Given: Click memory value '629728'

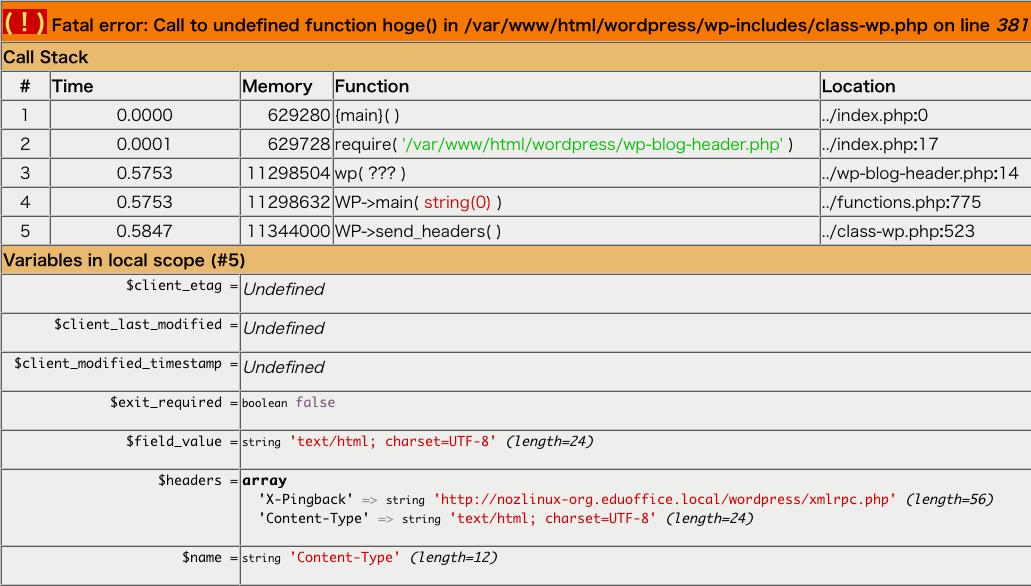Looking at the screenshot, I should (299, 144).
